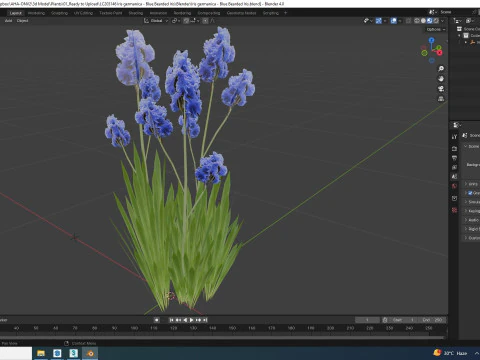Open the View Layer properties tab
Viewport: 480px width, 360px height.
454,167
